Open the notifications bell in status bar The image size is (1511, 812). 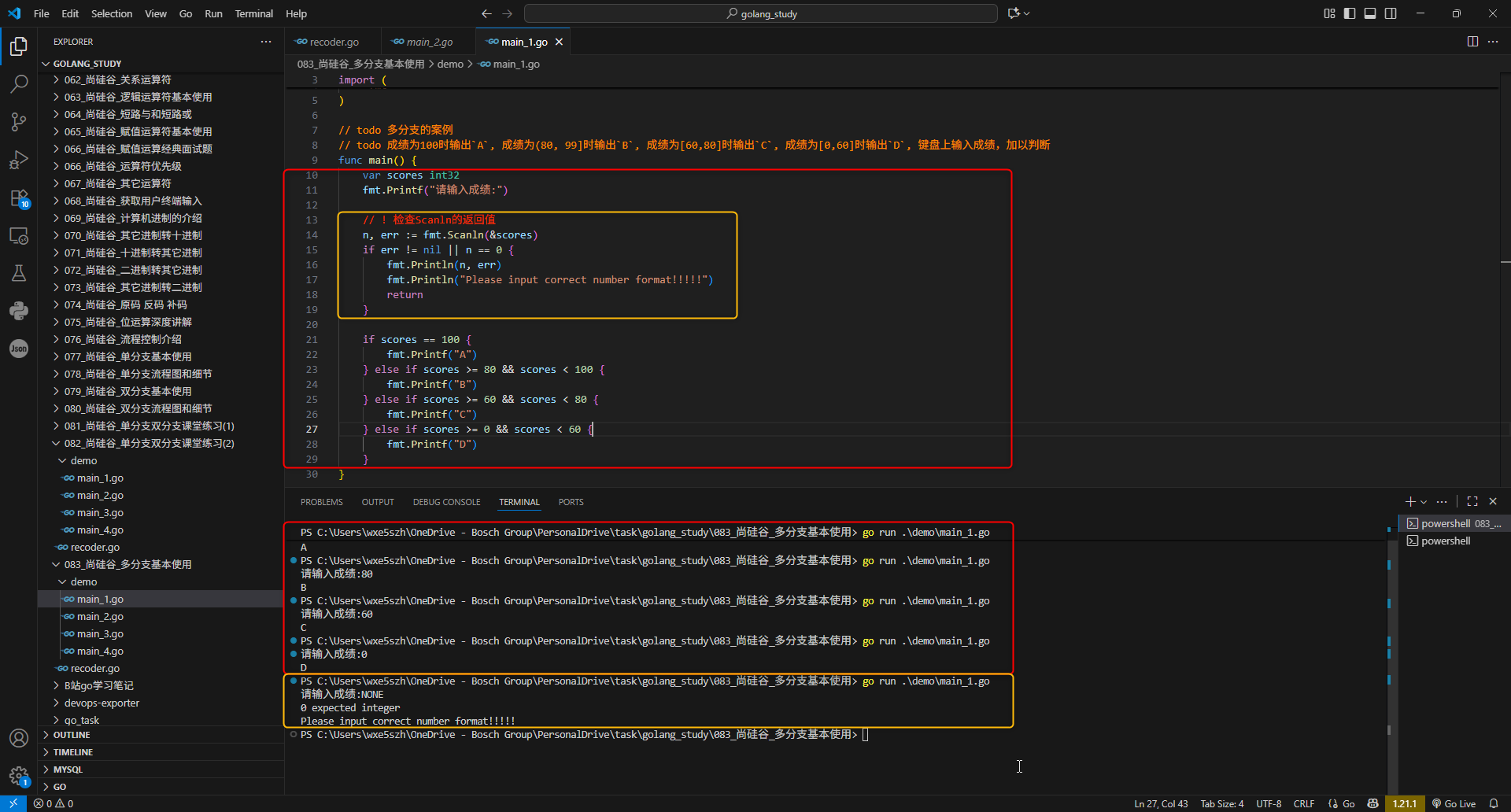click(x=1494, y=803)
